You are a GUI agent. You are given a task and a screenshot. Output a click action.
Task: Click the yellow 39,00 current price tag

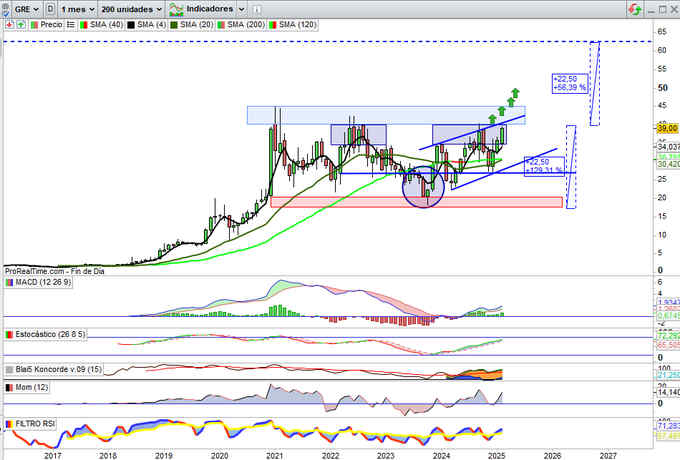point(667,128)
